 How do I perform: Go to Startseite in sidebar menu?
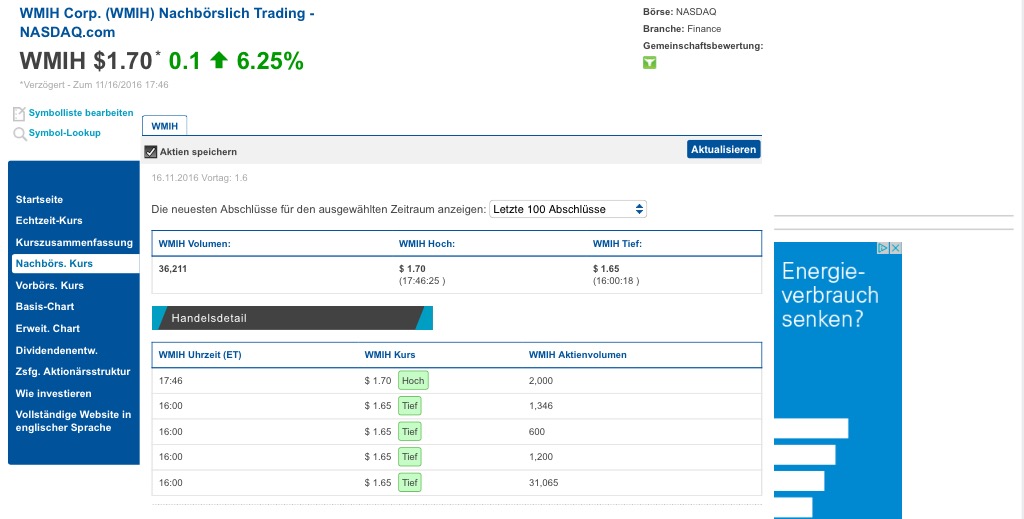pos(40,199)
